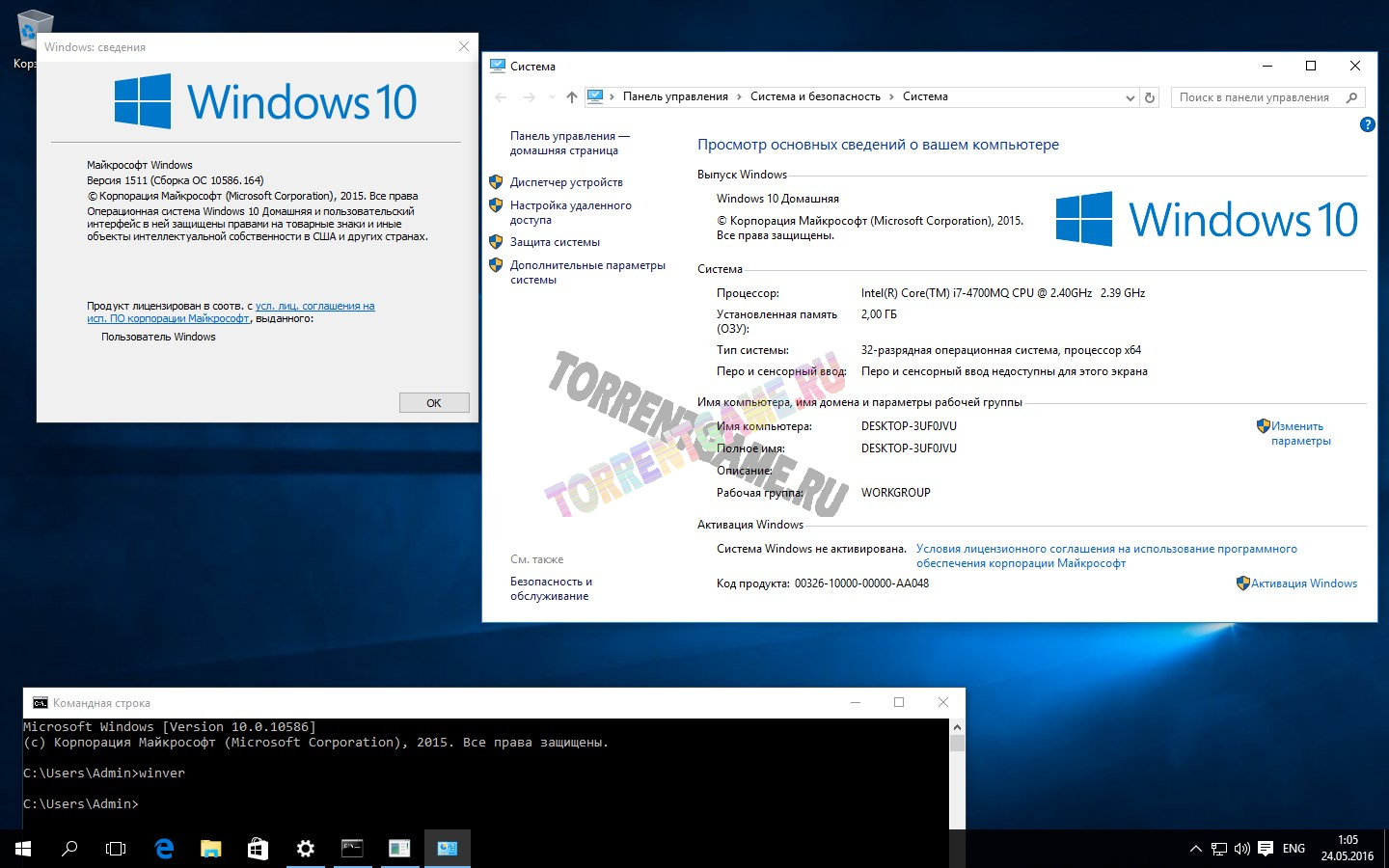Expand the address bar history dropdown

1130,97
